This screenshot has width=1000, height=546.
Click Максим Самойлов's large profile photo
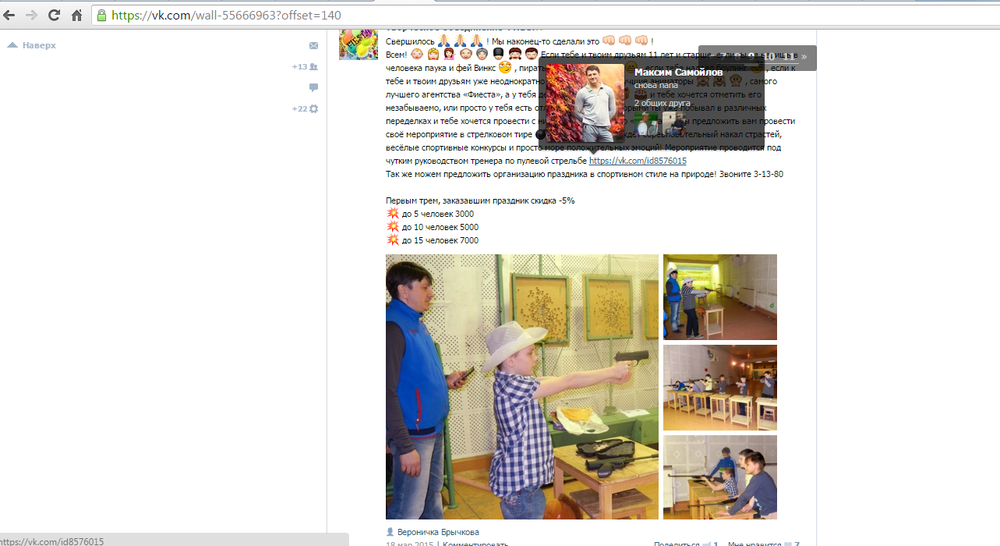pyautogui.click(x=585, y=102)
